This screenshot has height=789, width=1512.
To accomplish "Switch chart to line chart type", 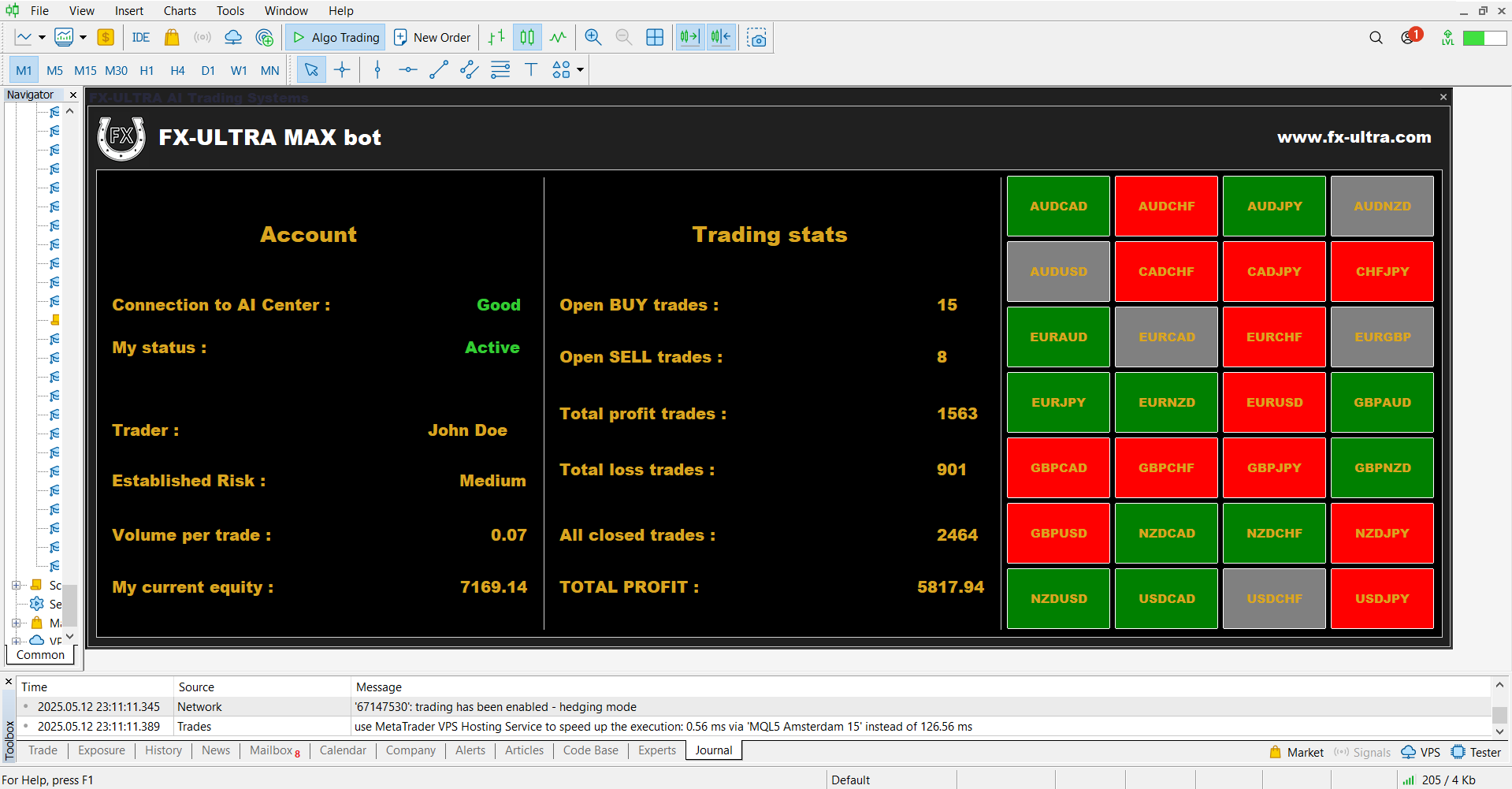I will (558, 37).
